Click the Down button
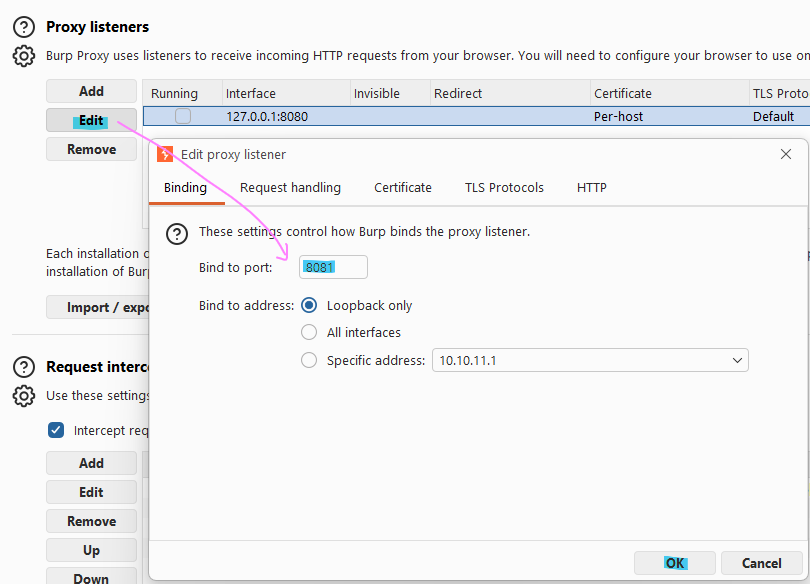810x584 pixels. click(x=91, y=577)
